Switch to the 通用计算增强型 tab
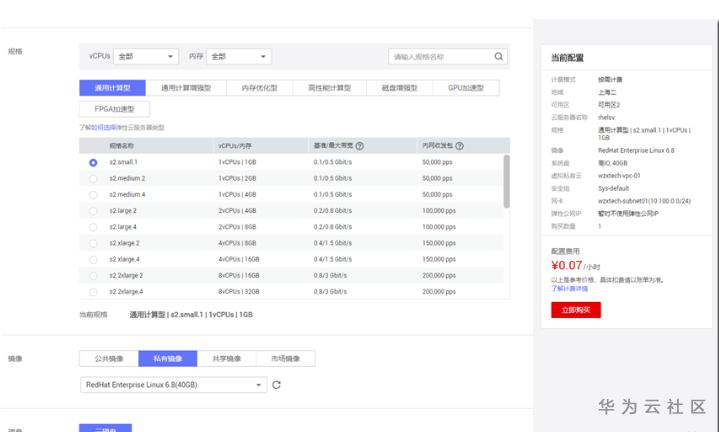719x432 pixels. point(186,88)
